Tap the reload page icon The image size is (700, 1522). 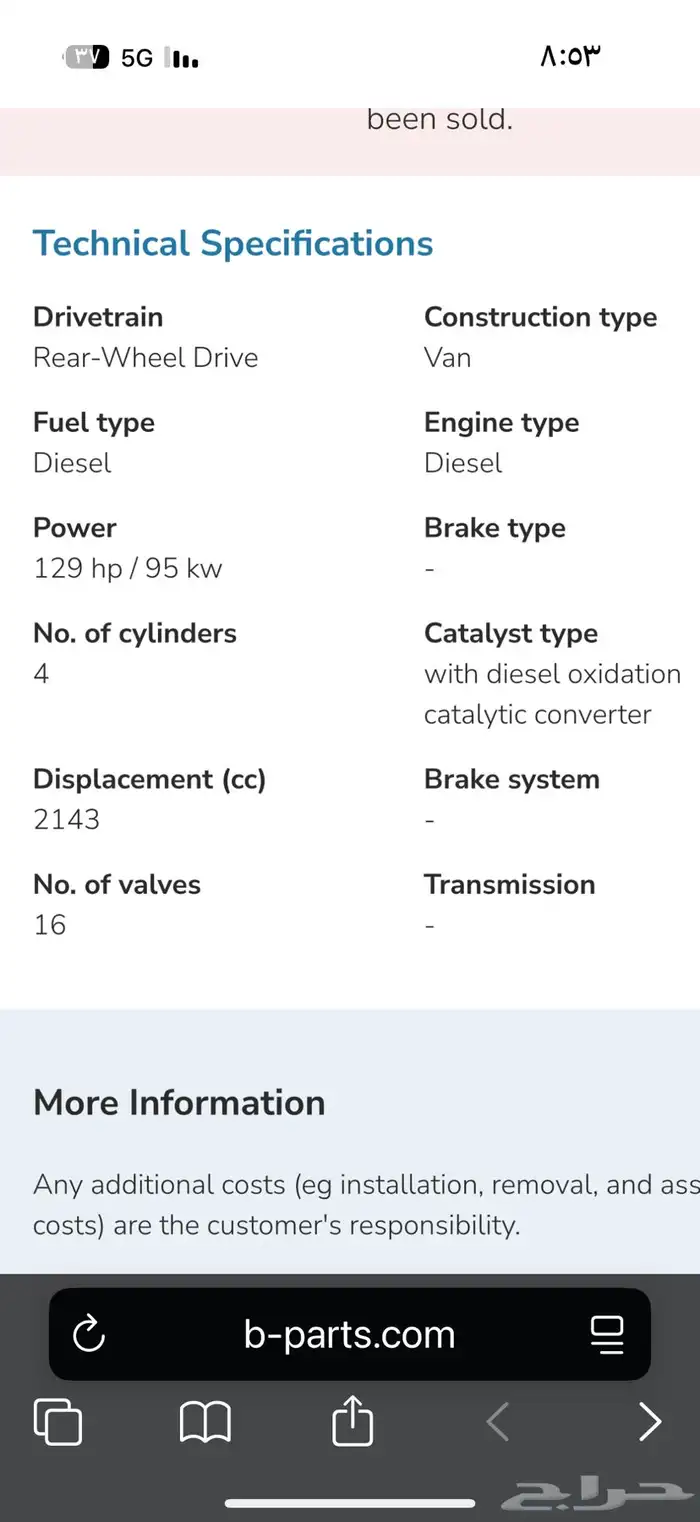89,1334
